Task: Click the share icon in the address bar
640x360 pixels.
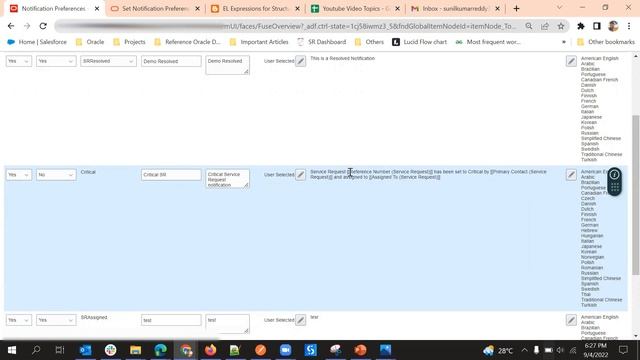Action: (545, 26)
